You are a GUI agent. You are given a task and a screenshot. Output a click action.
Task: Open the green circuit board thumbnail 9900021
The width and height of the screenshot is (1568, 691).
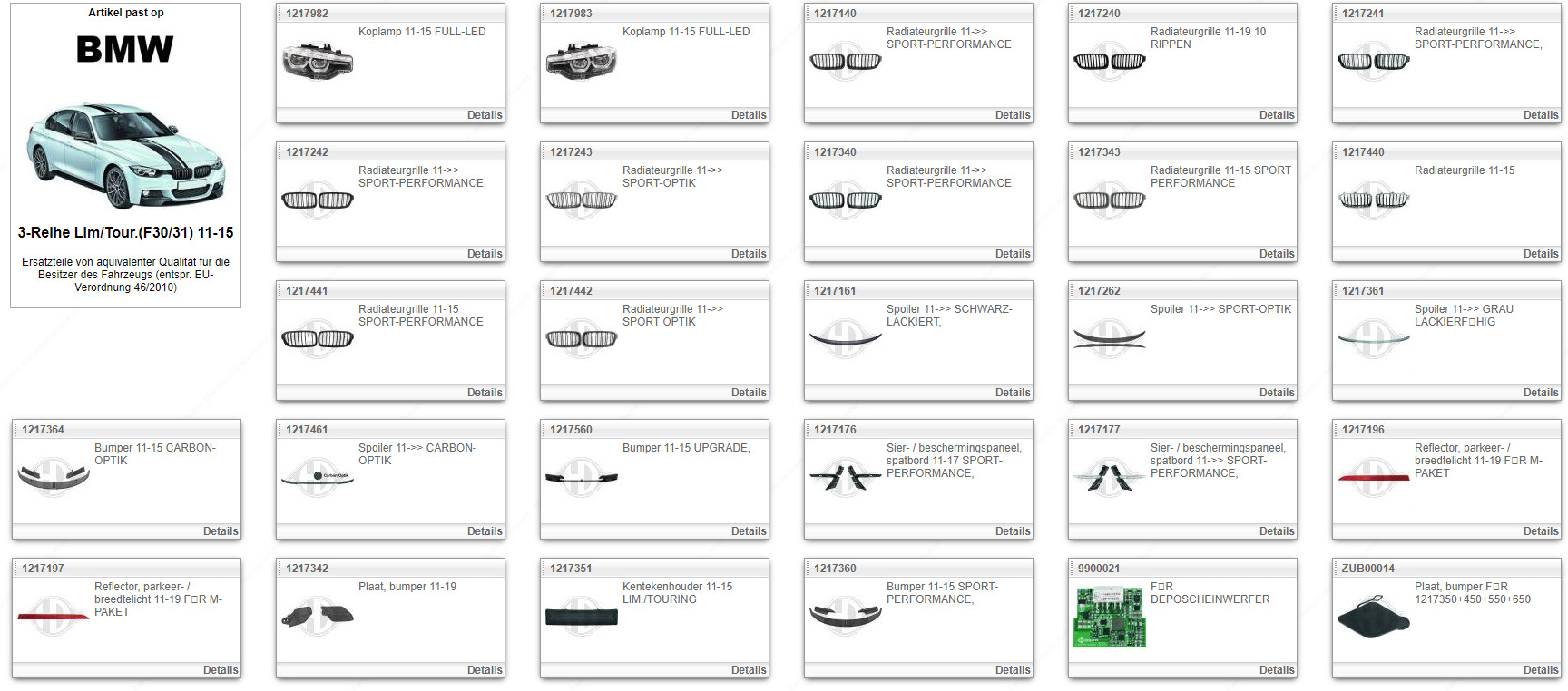(1110, 617)
